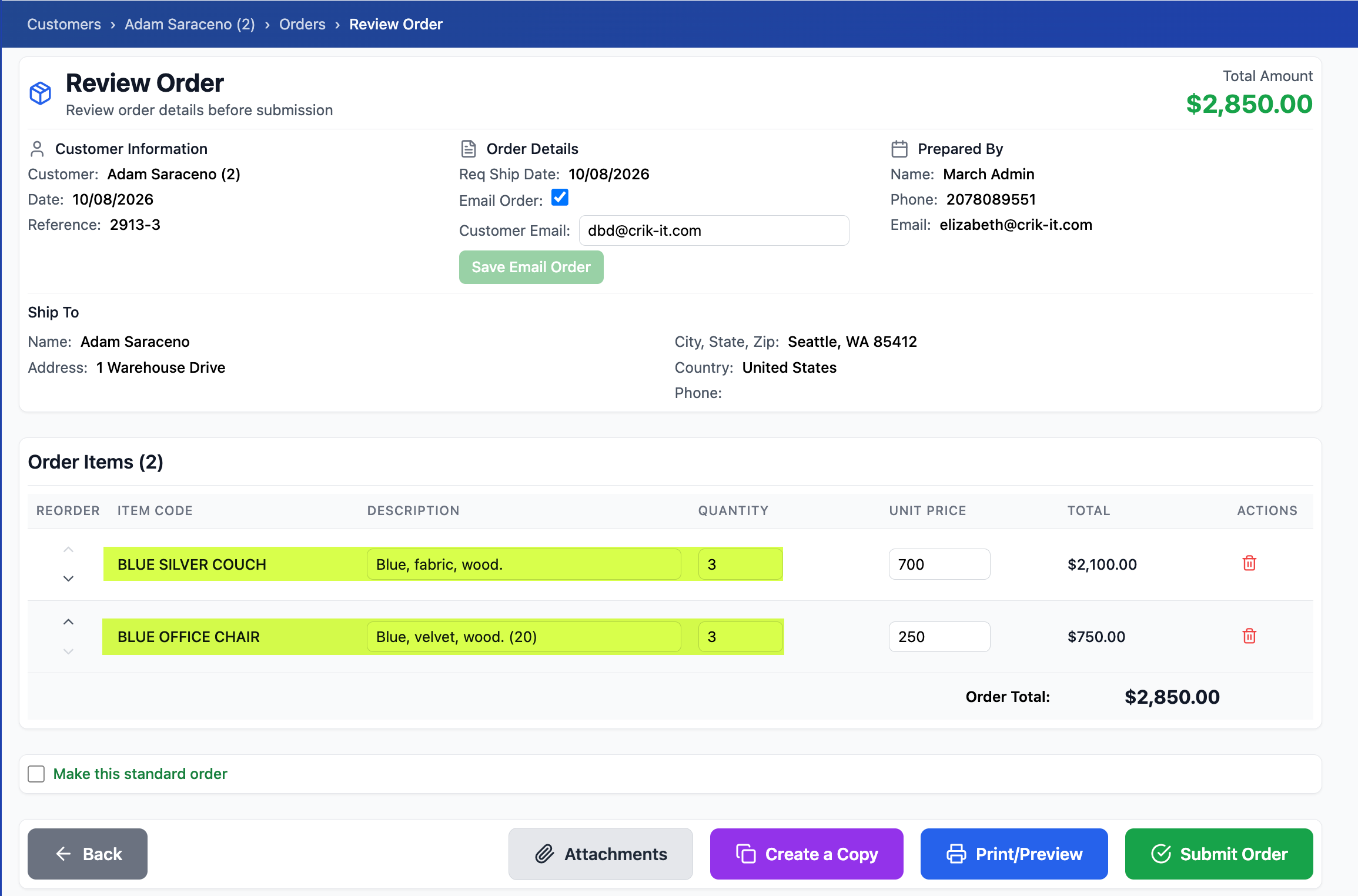Click the Customer Information person icon
The height and width of the screenshot is (896, 1358).
tap(37, 149)
